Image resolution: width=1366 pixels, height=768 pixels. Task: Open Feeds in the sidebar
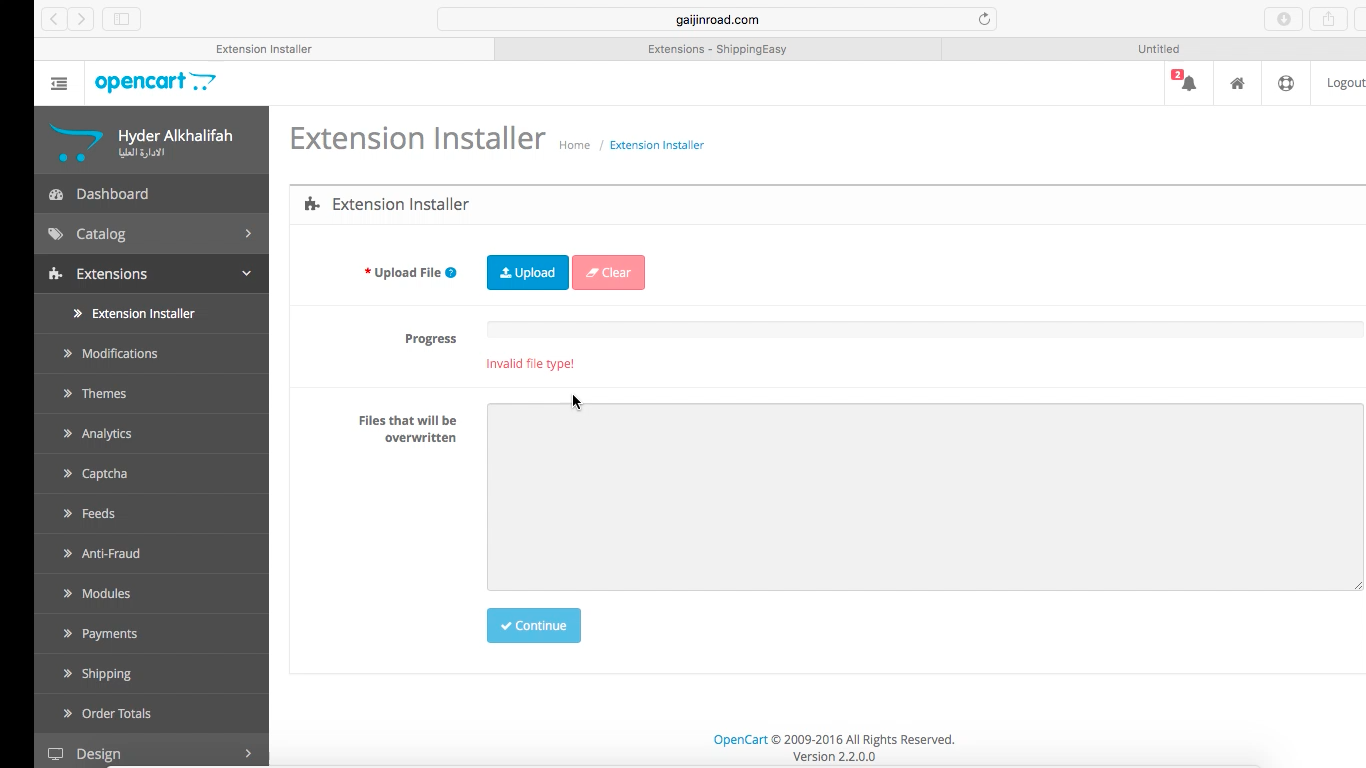click(x=151, y=514)
